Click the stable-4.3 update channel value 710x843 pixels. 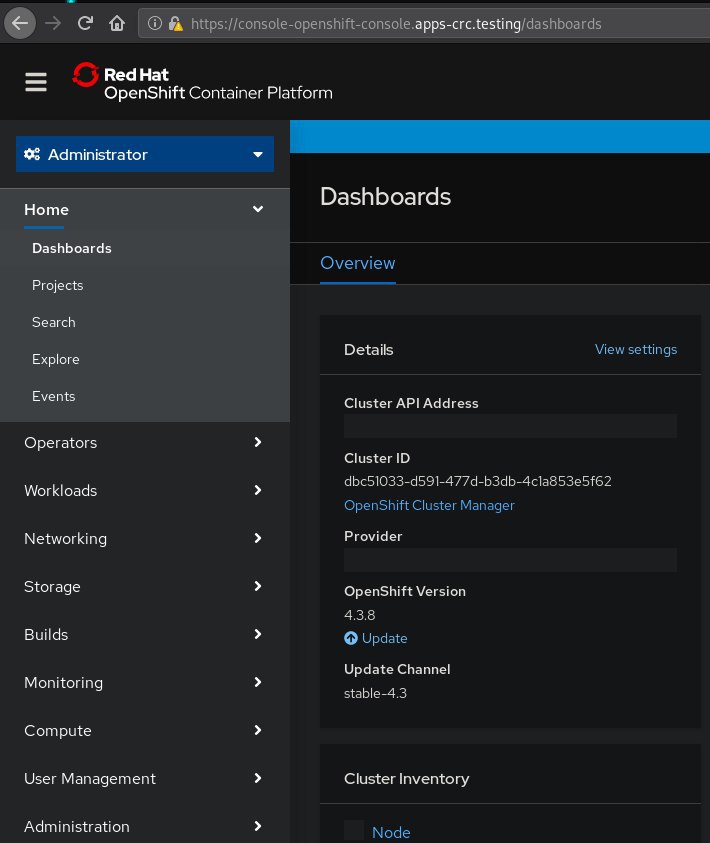point(375,693)
